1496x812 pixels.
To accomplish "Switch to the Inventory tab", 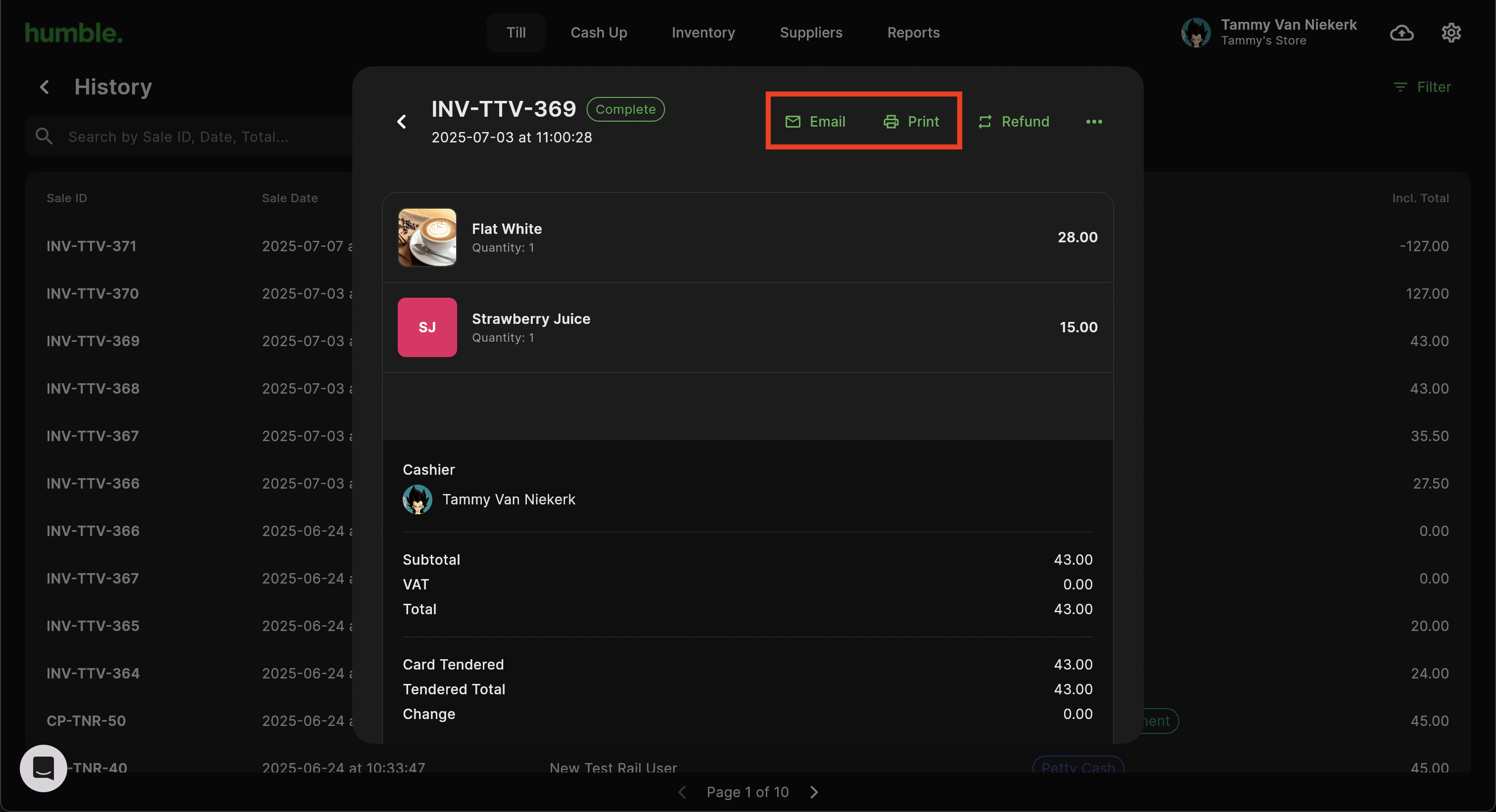I will (702, 33).
